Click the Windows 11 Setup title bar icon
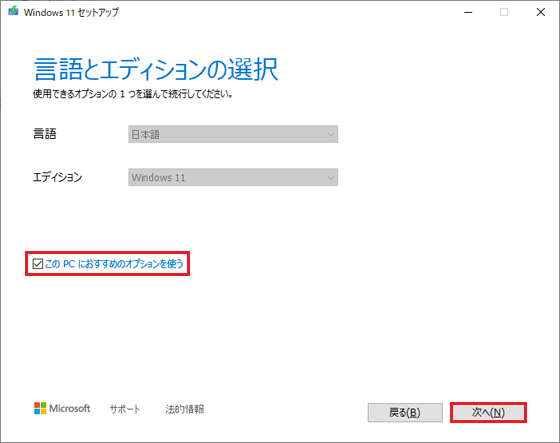 (x=14, y=11)
